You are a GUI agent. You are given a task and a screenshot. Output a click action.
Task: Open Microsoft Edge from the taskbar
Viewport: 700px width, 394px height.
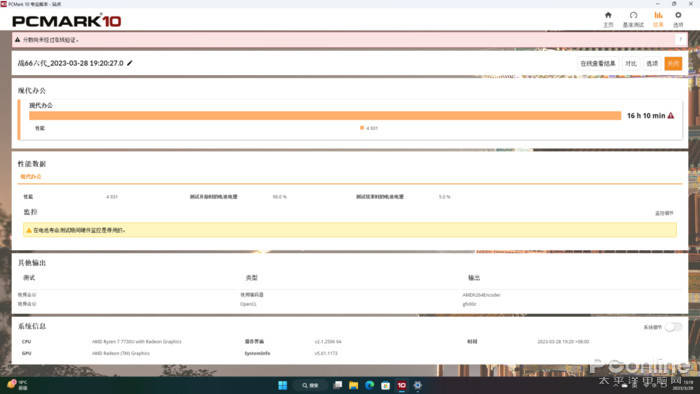coord(369,385)
